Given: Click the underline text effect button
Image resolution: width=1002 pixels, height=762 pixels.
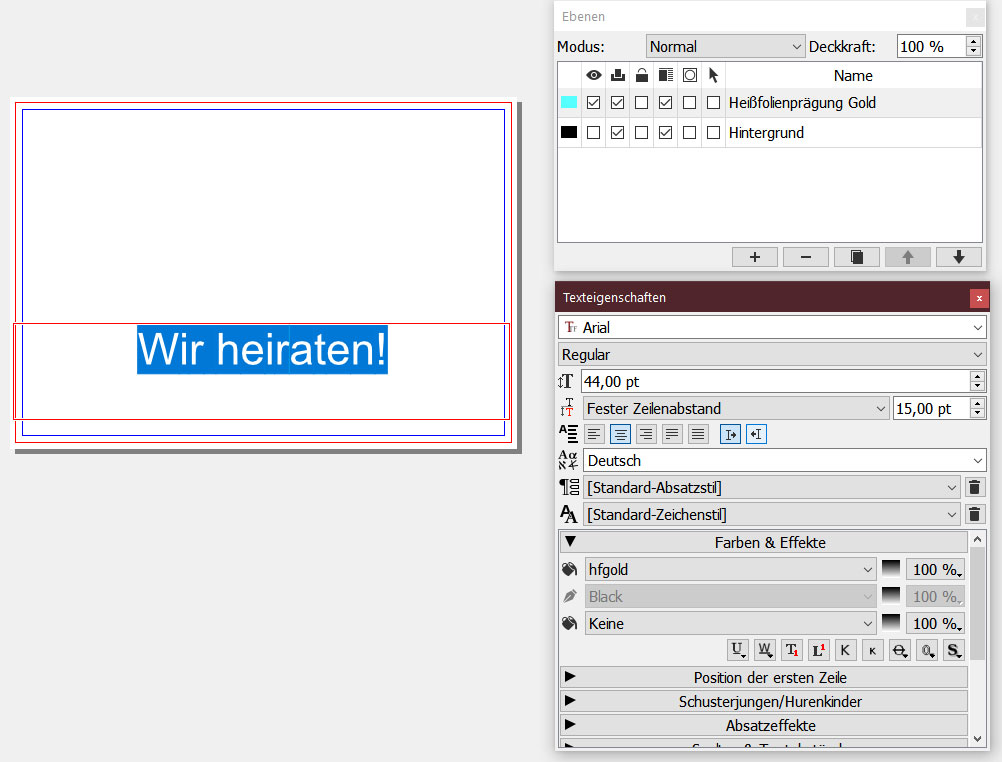Looking at the screenshot, I should click(738, 650).
